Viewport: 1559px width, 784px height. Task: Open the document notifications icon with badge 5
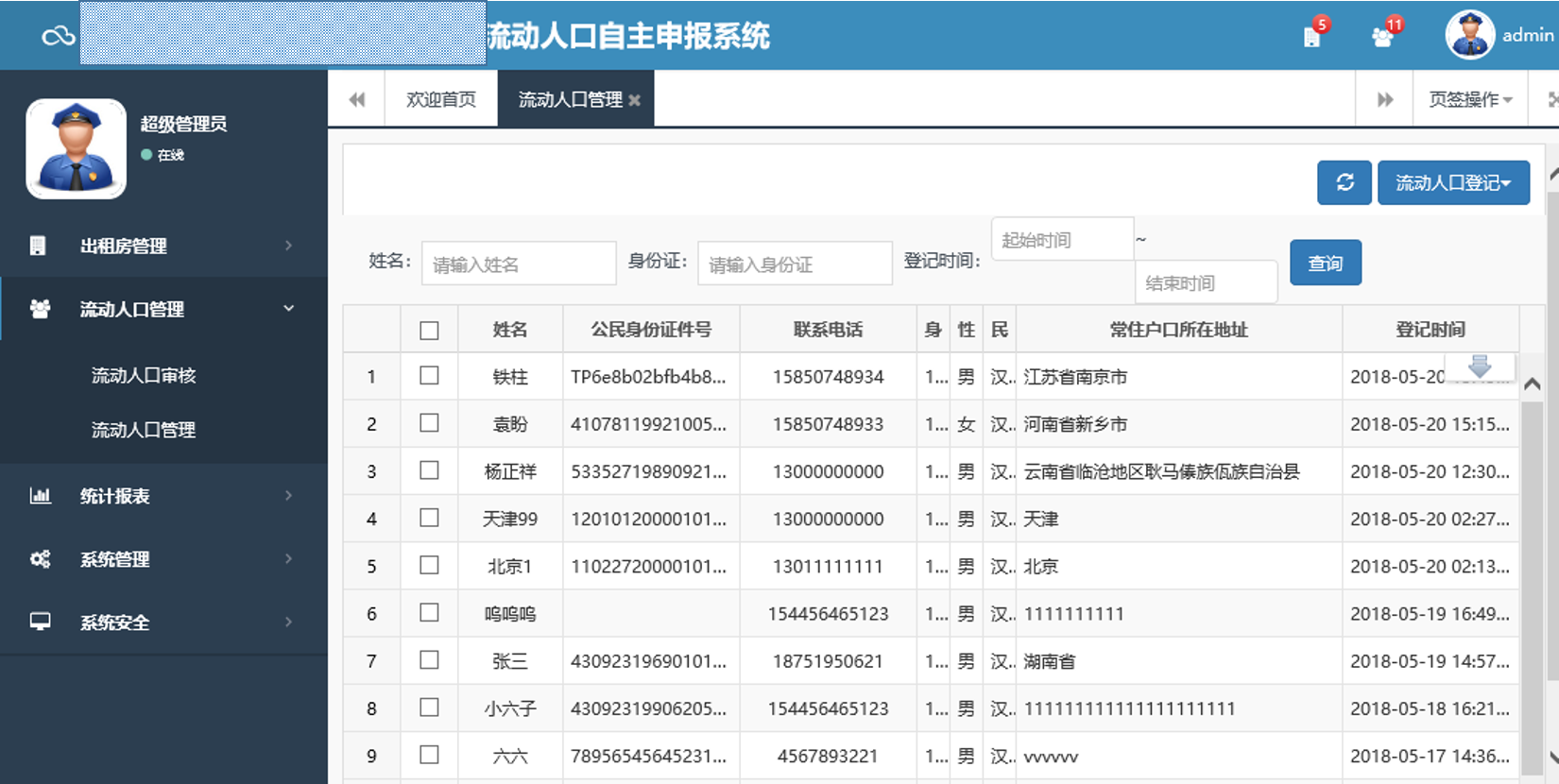1312,37
